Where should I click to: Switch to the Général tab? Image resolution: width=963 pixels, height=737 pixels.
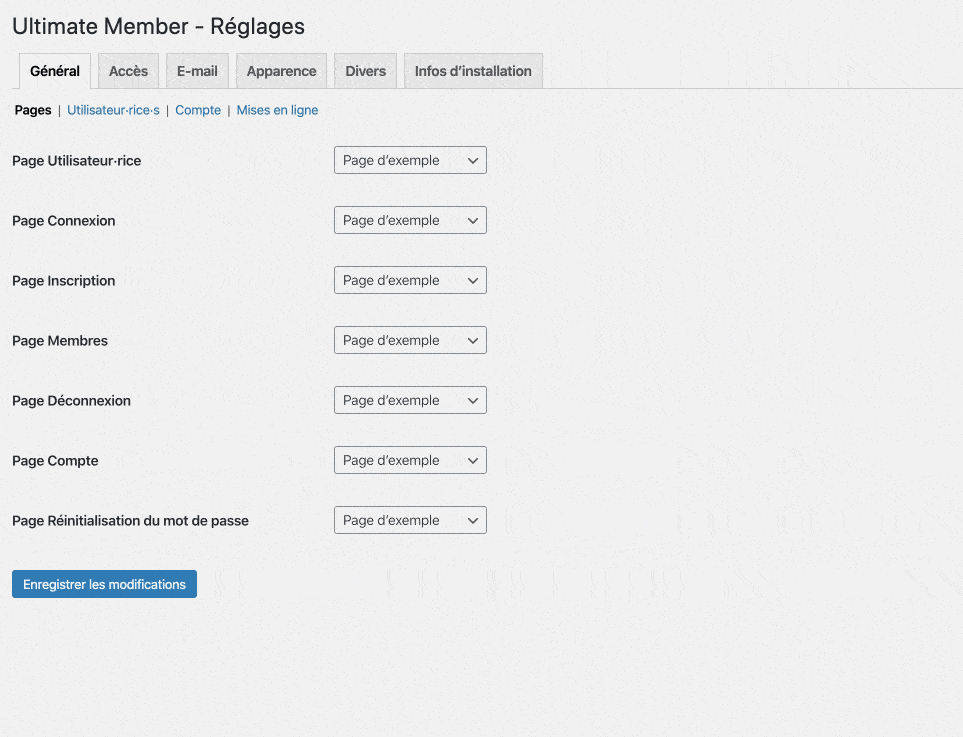click(55, 71)
